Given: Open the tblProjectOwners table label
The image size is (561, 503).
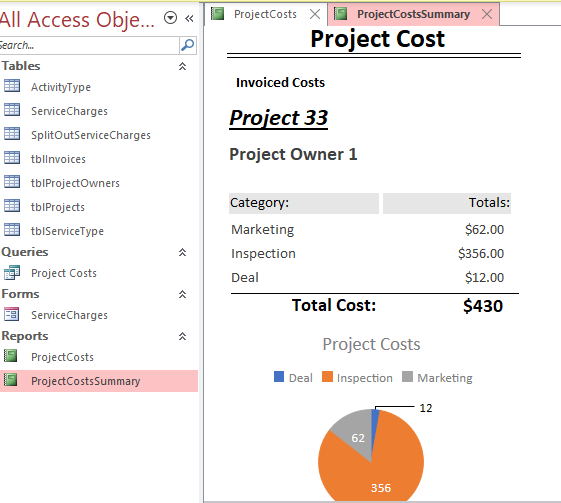Looking at the screenshot, I should (75, 183).
